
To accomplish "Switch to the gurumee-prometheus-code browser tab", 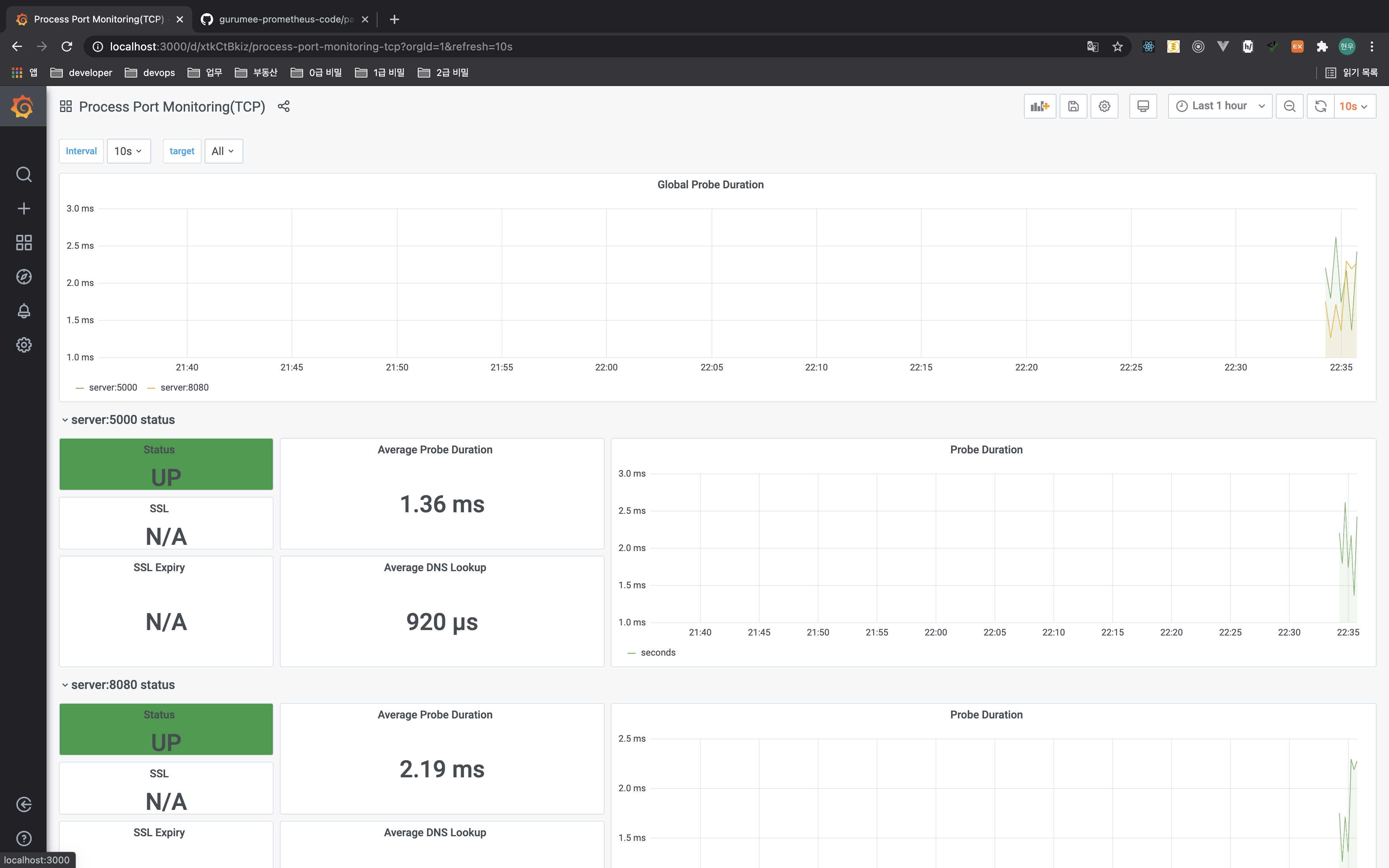I will (x=285, y=19).
